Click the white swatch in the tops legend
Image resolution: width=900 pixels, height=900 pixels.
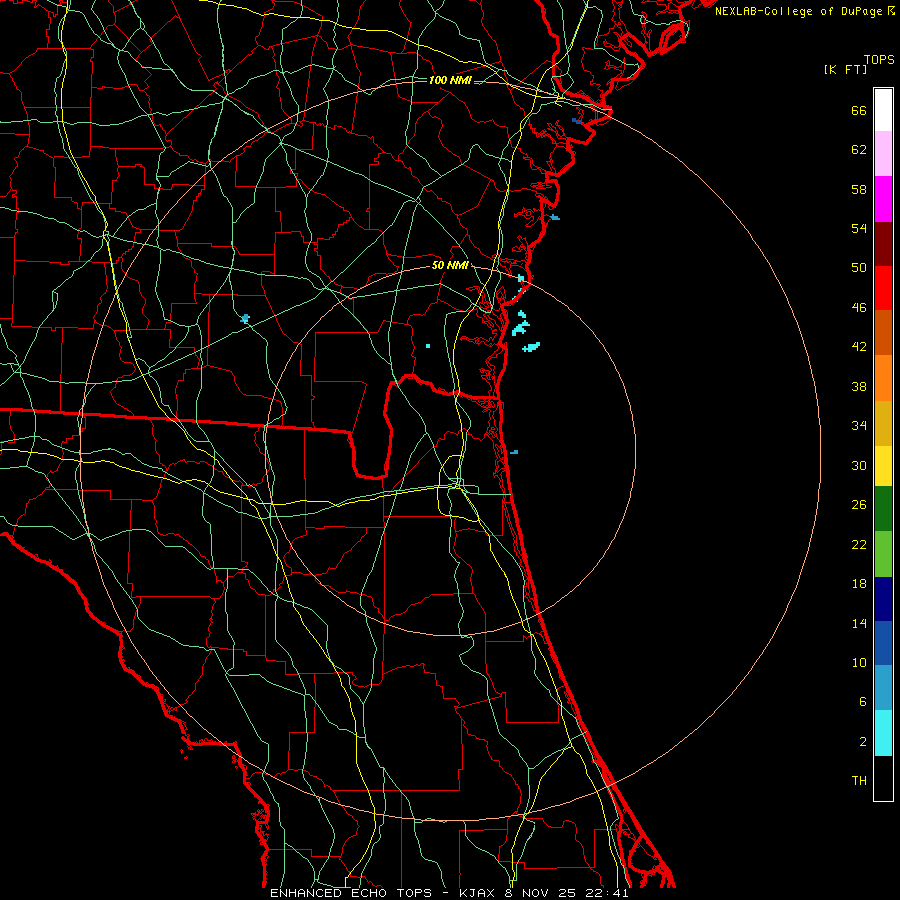[883, 110]
